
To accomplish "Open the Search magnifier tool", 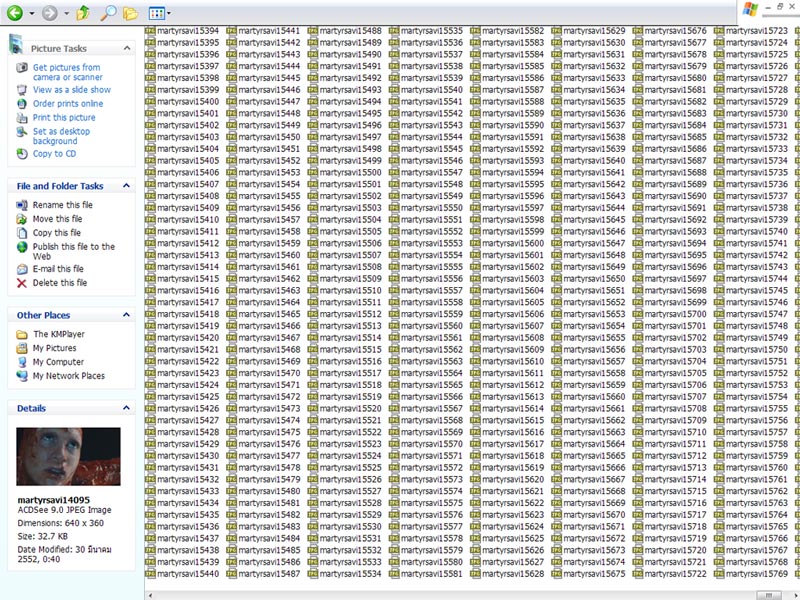I will pyautogui.click(x=108, y=13).
